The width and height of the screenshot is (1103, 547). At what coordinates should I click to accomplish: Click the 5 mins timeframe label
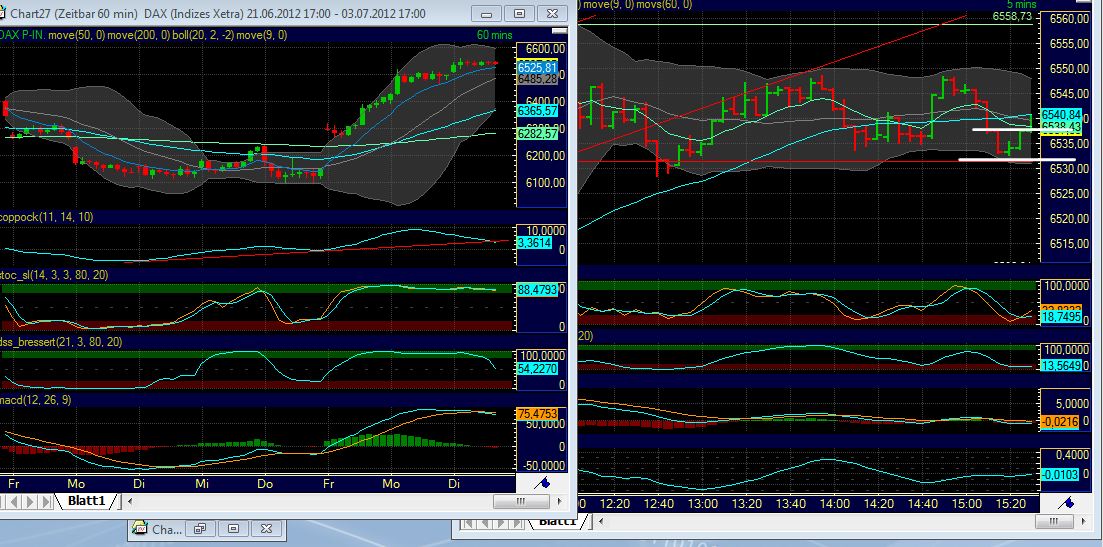[x=1021, y=5]
